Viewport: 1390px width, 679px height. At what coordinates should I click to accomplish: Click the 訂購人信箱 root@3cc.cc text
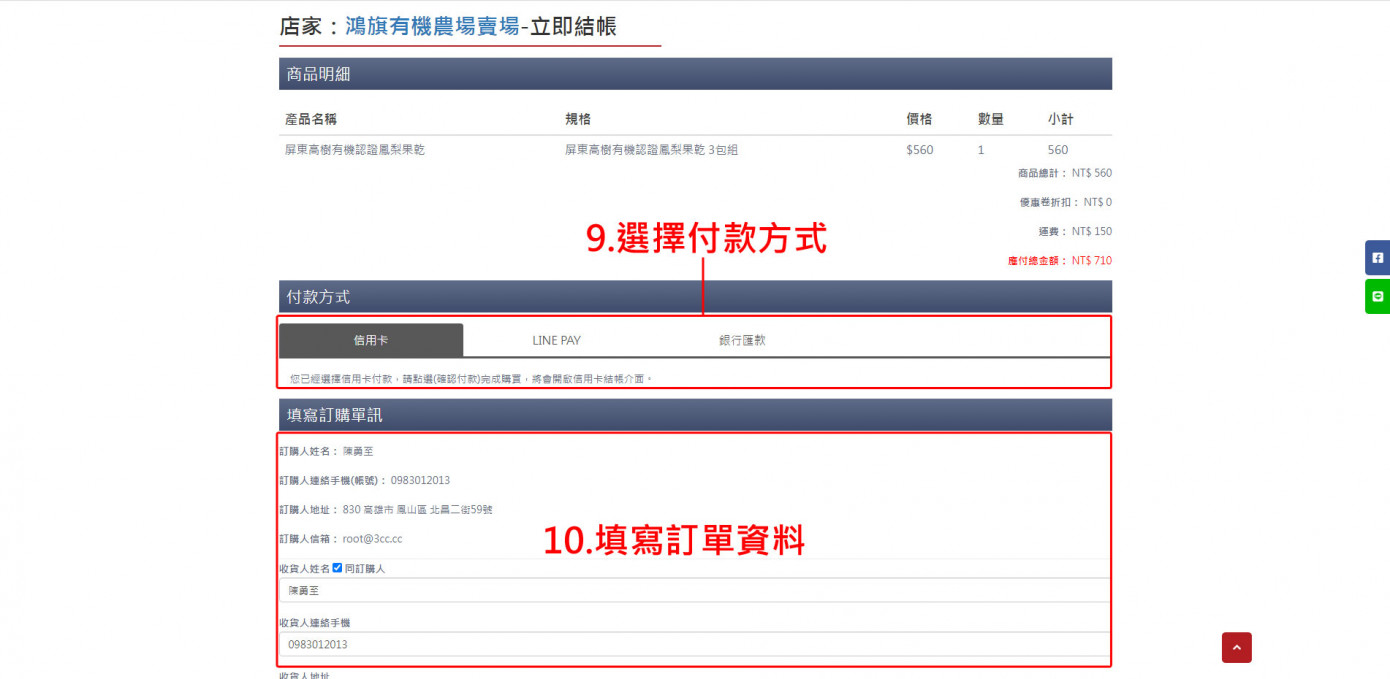pyautogui.click(x=341, y=539)
